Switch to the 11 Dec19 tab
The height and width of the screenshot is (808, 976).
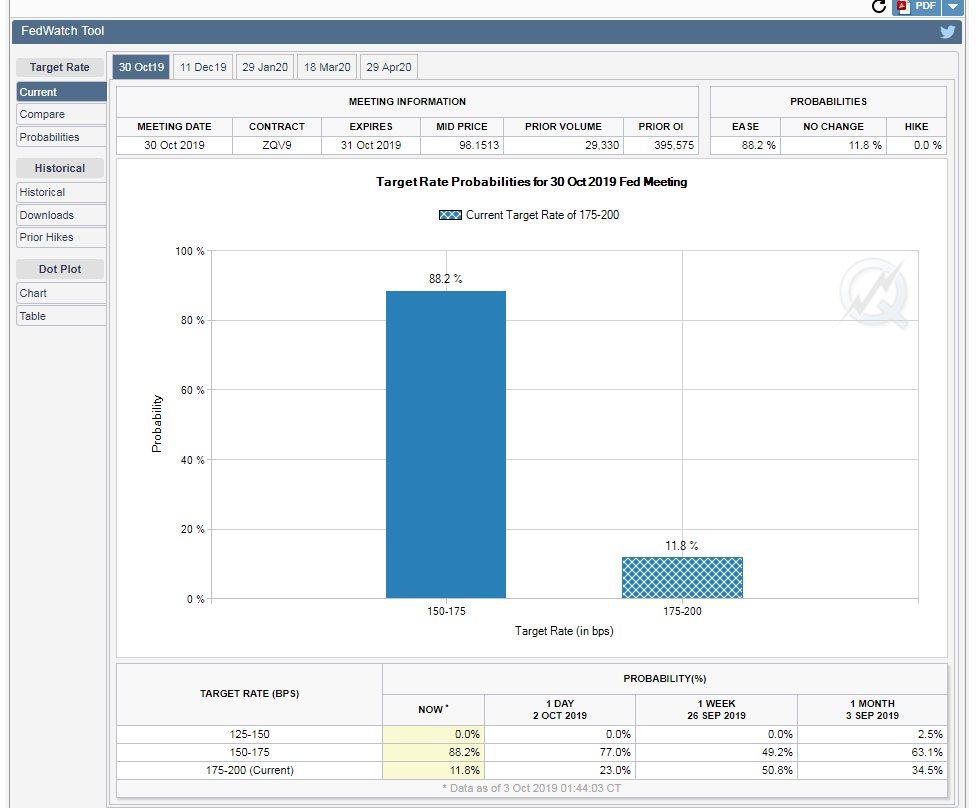pyautogui.click(x=203, y=67)
